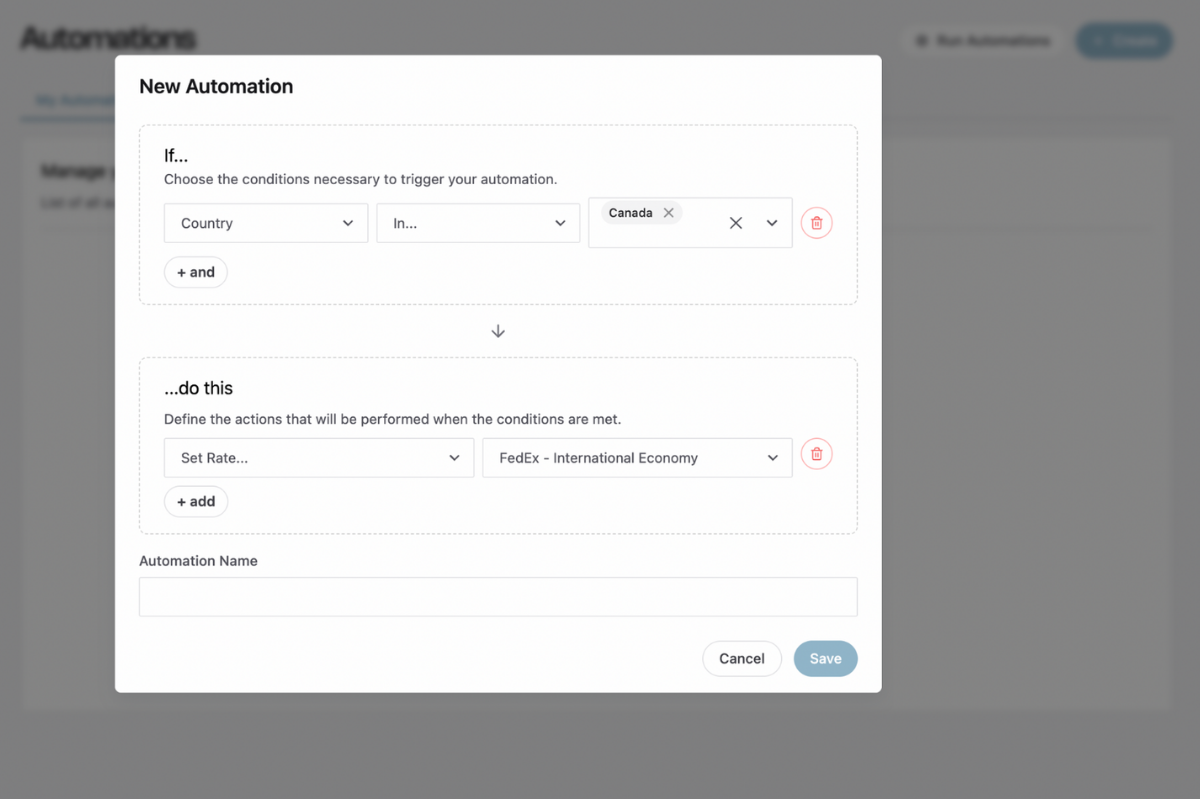Save the new automation
The height and width of the screenshot is (799, 1200).
pyautogui.click(x=826, y=659)
